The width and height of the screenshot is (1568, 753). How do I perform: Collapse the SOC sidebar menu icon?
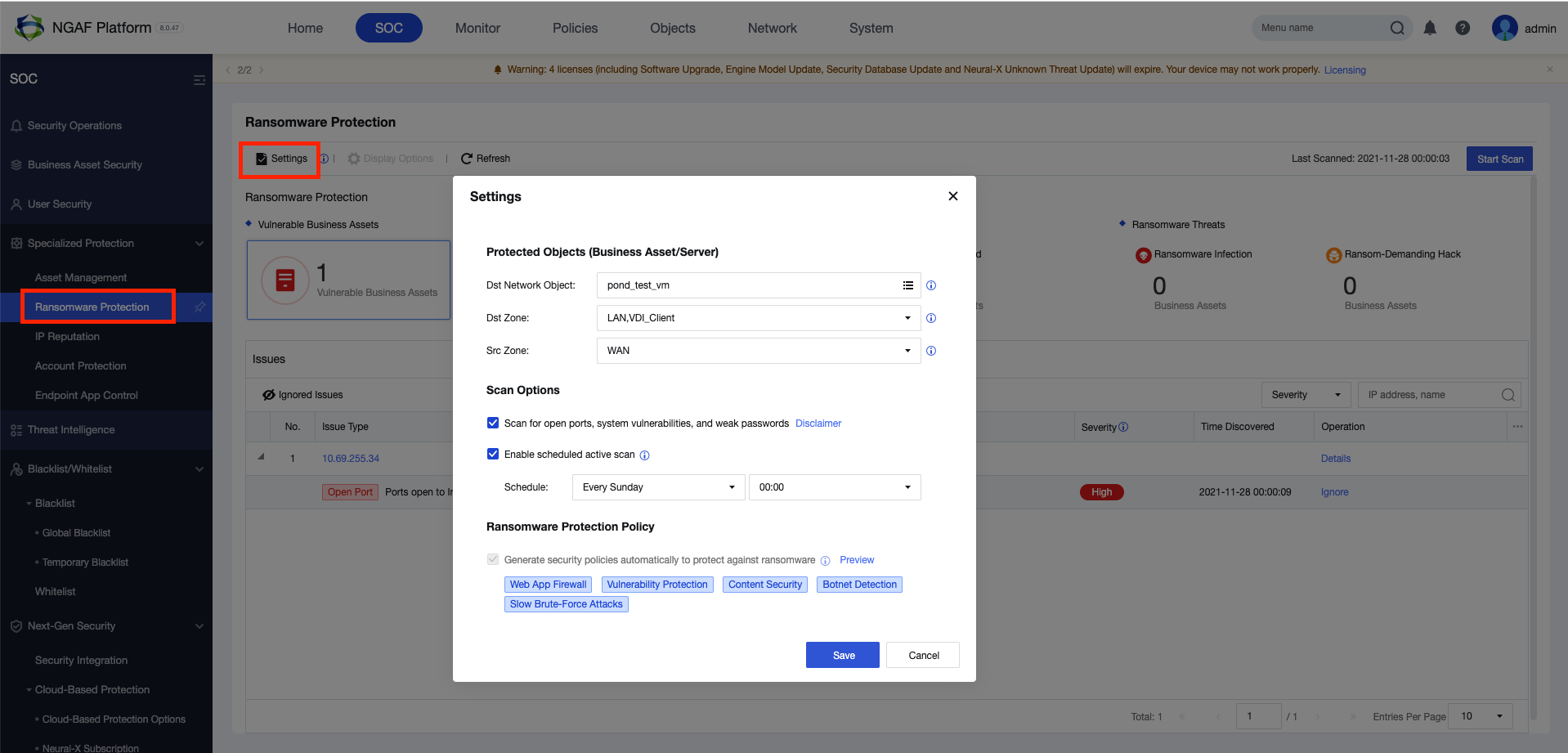tap(199, 79)
